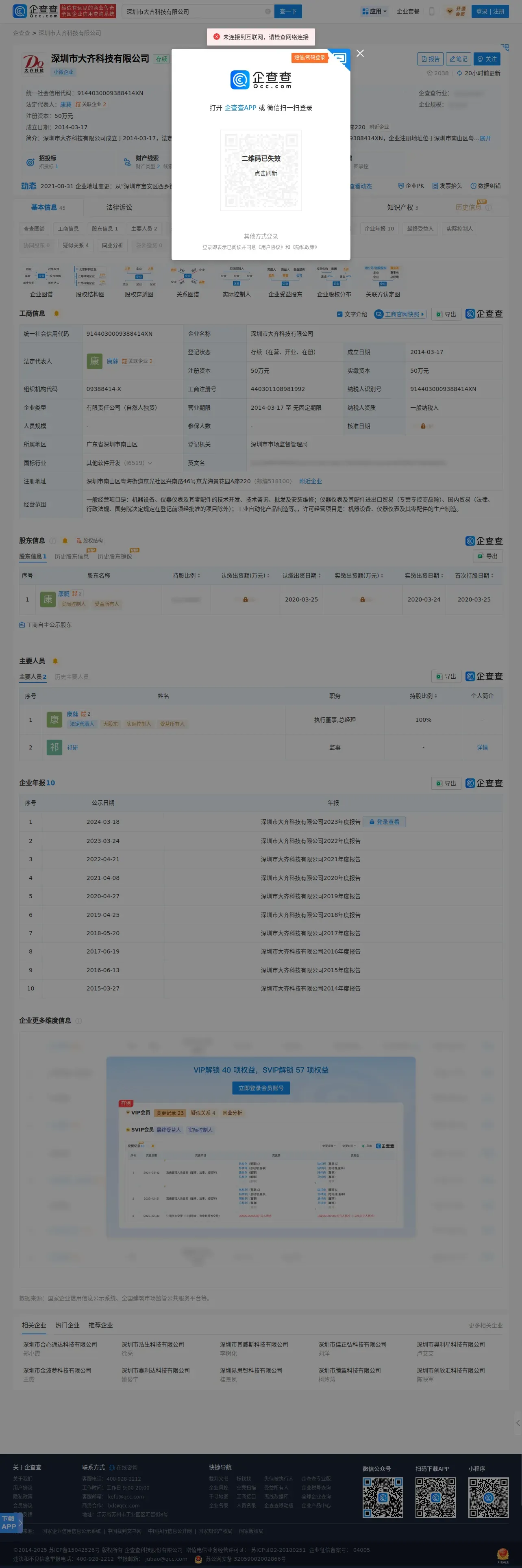Screen dimensions: 522x1568
Task: Open 附近企业 link beside 注册地址
Action: click(310, 482)
